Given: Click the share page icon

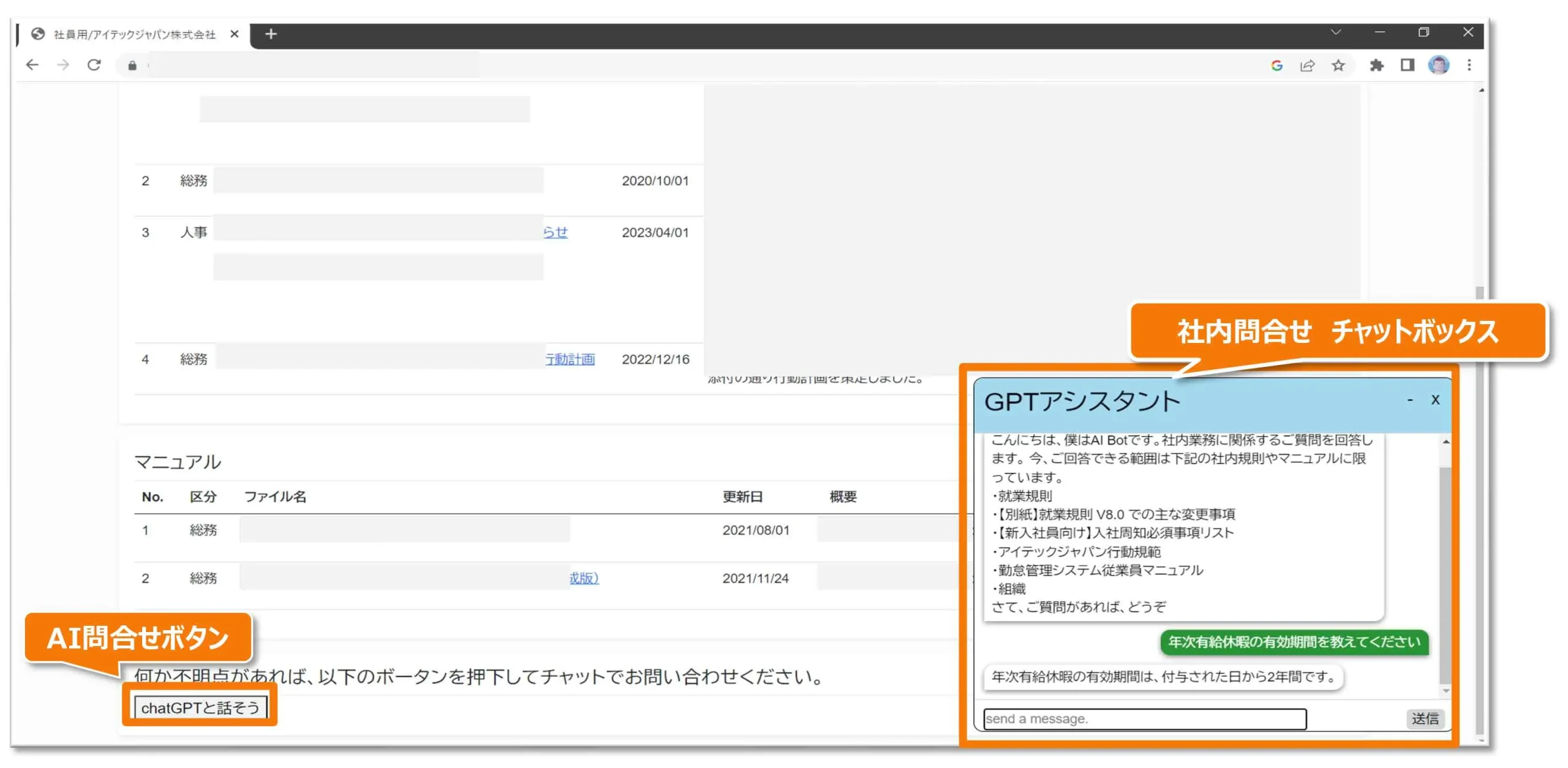Looking at the screenshot, I should 1307,66.
